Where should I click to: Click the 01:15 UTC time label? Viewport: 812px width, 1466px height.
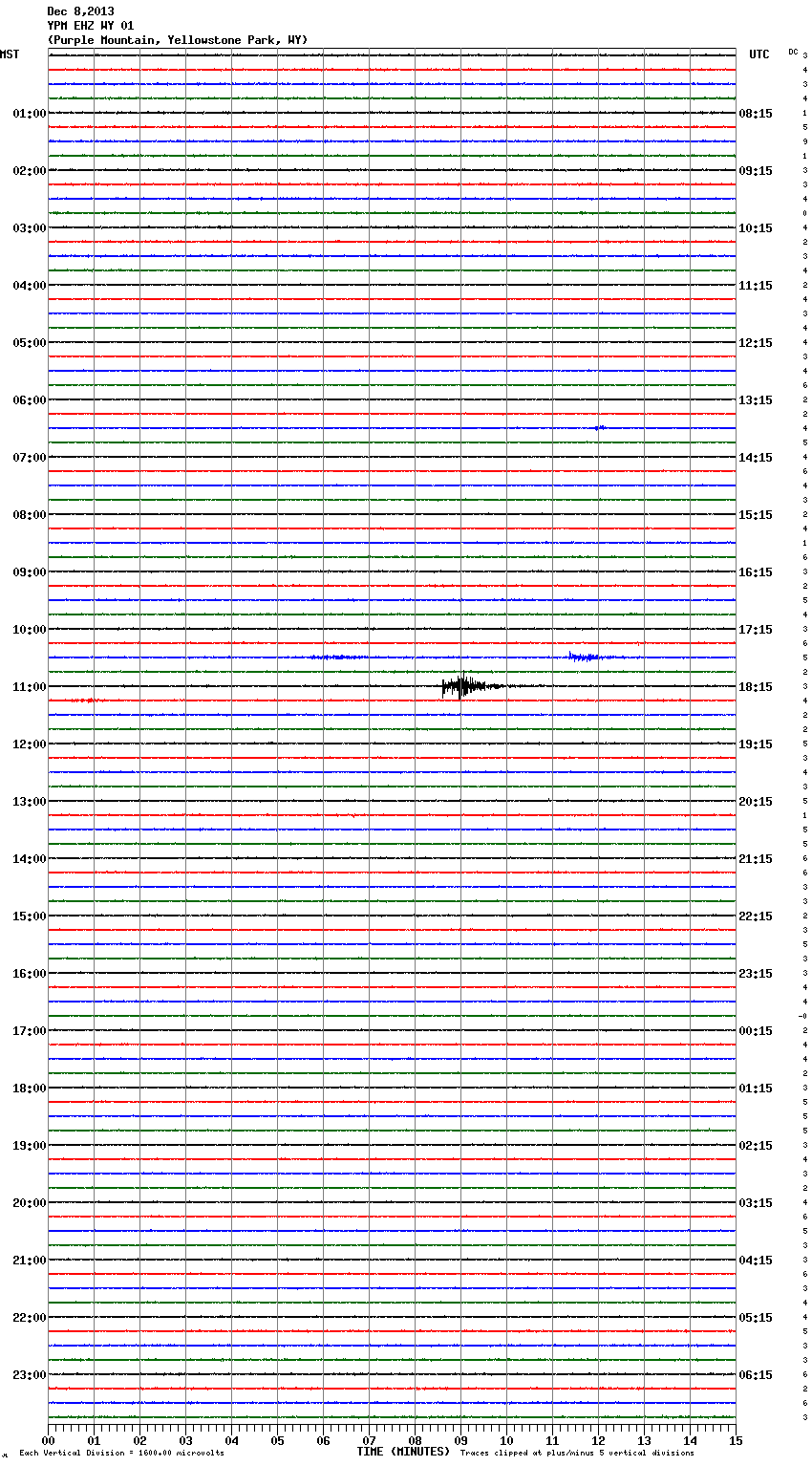tap(756, 1089)
